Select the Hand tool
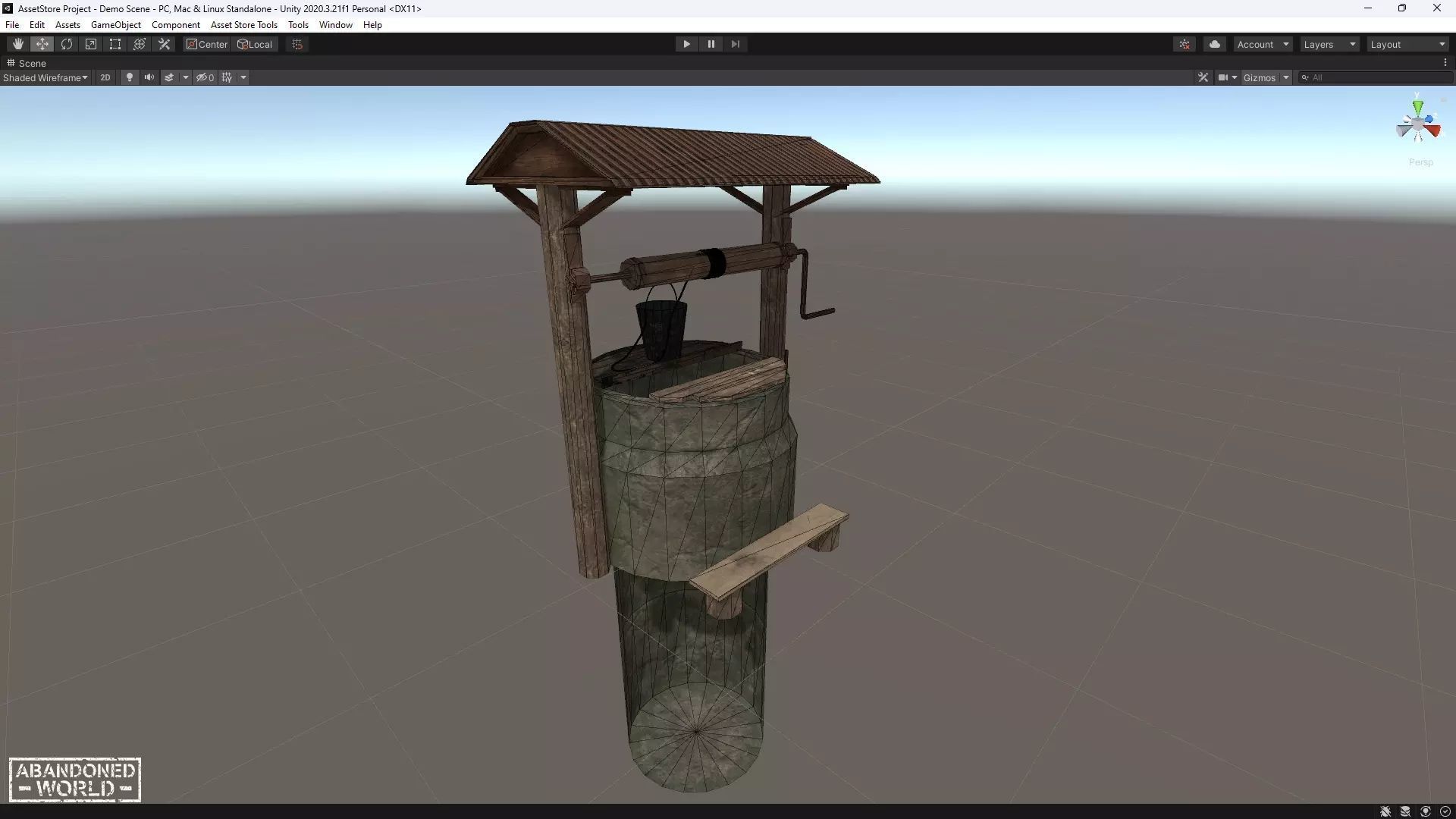 coord(18,44)
